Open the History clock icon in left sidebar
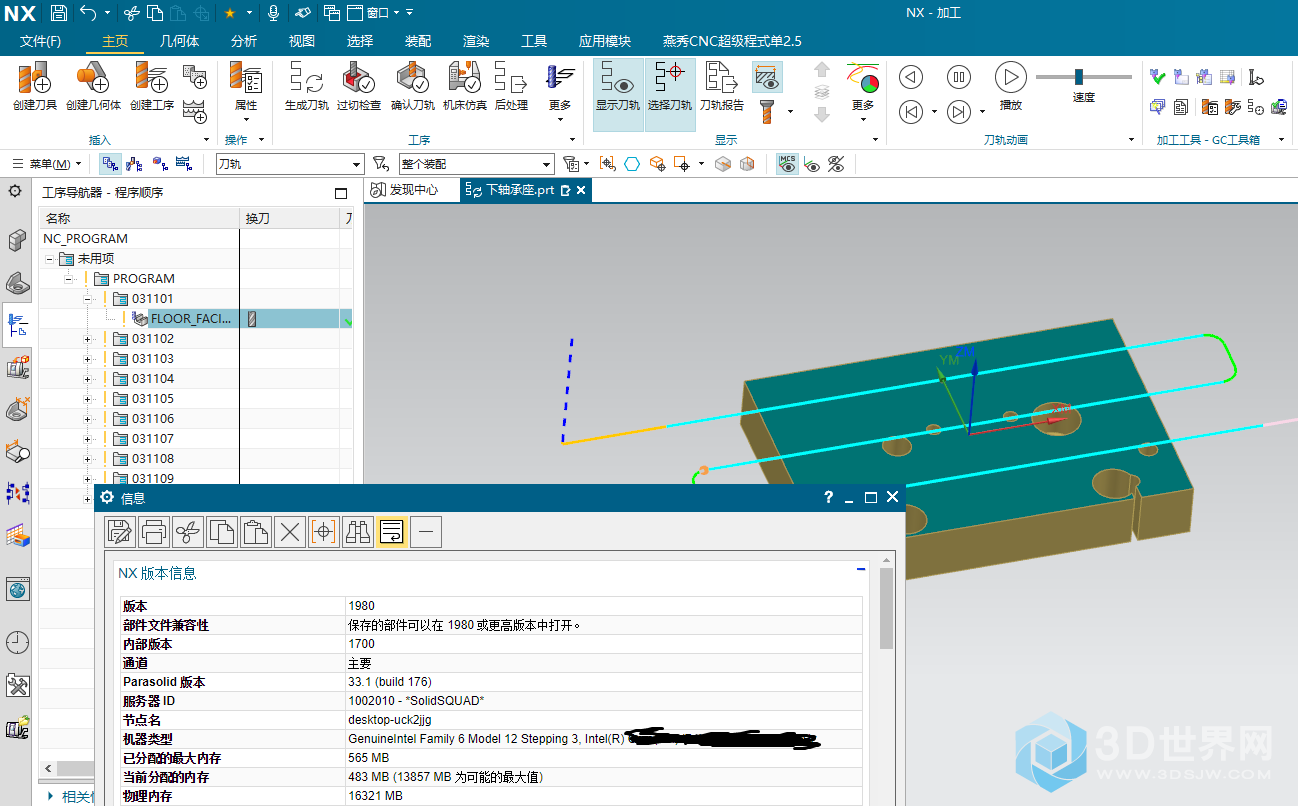 pos(17,642)
